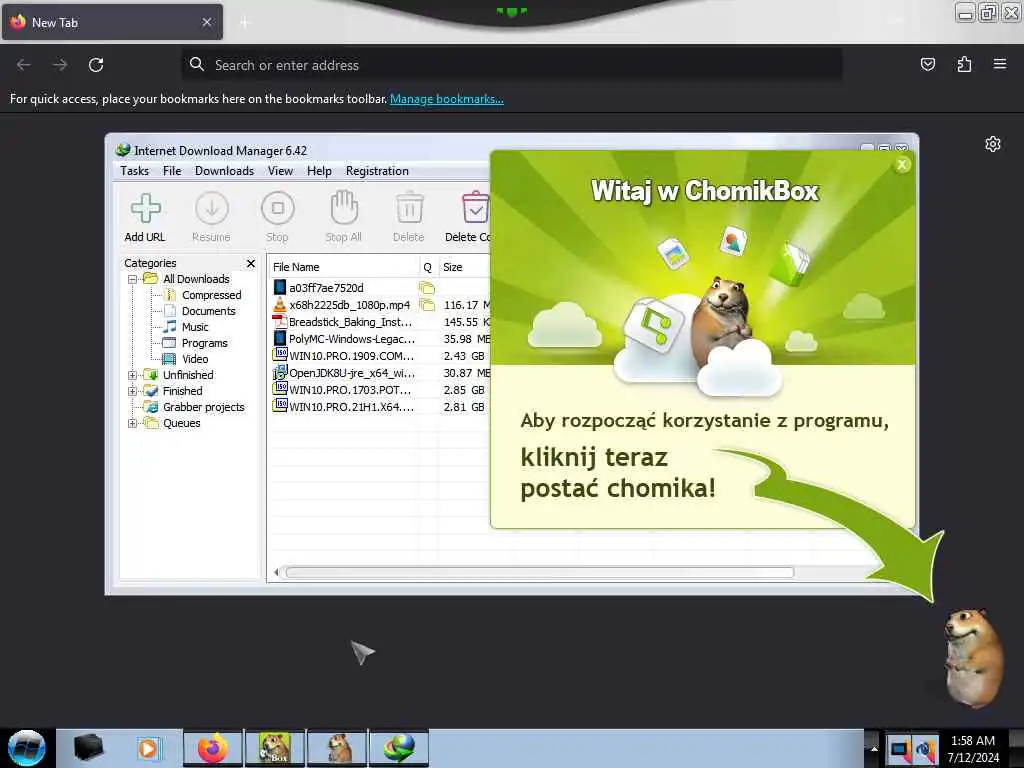Select the PolyMC-Windows-Legac file row
1024x768 pixels.
(x=380, y=339)
